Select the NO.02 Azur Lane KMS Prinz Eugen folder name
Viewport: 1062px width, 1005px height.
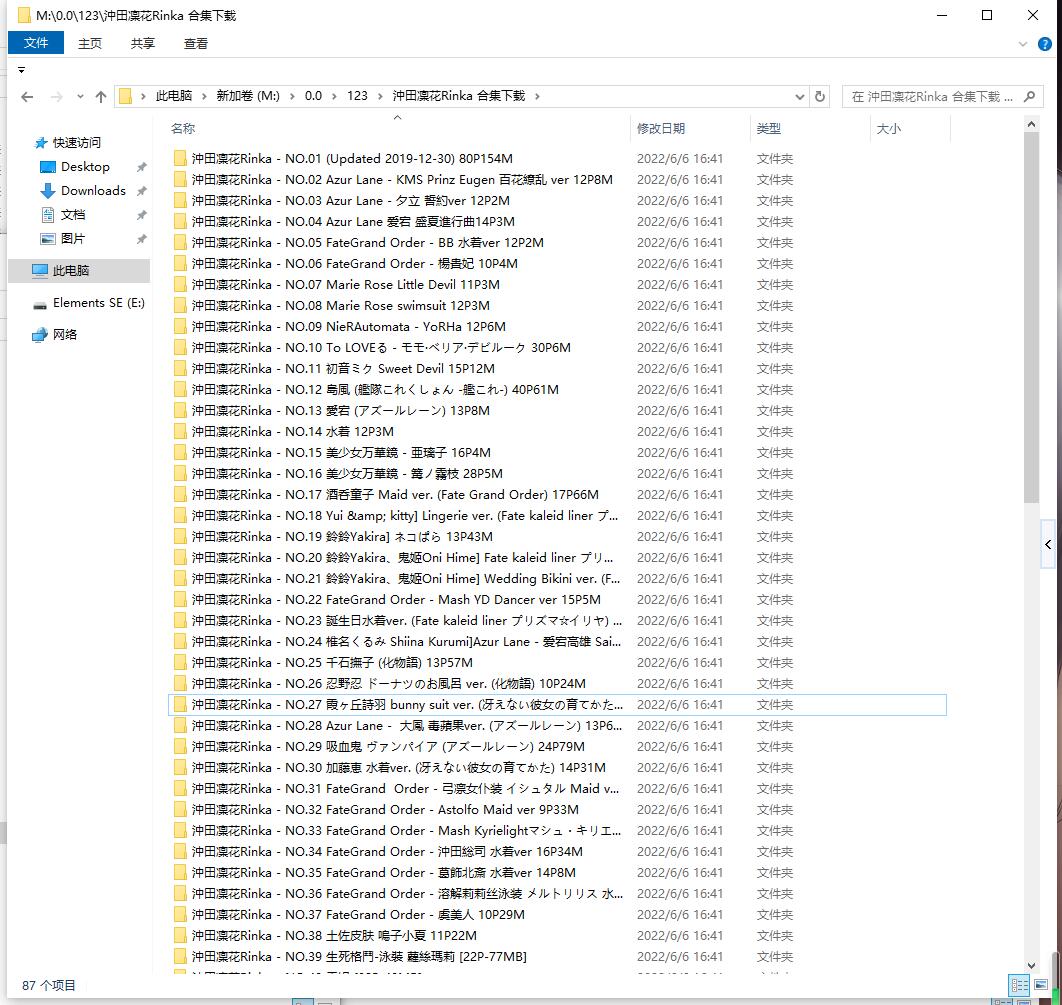coord(402,179)
